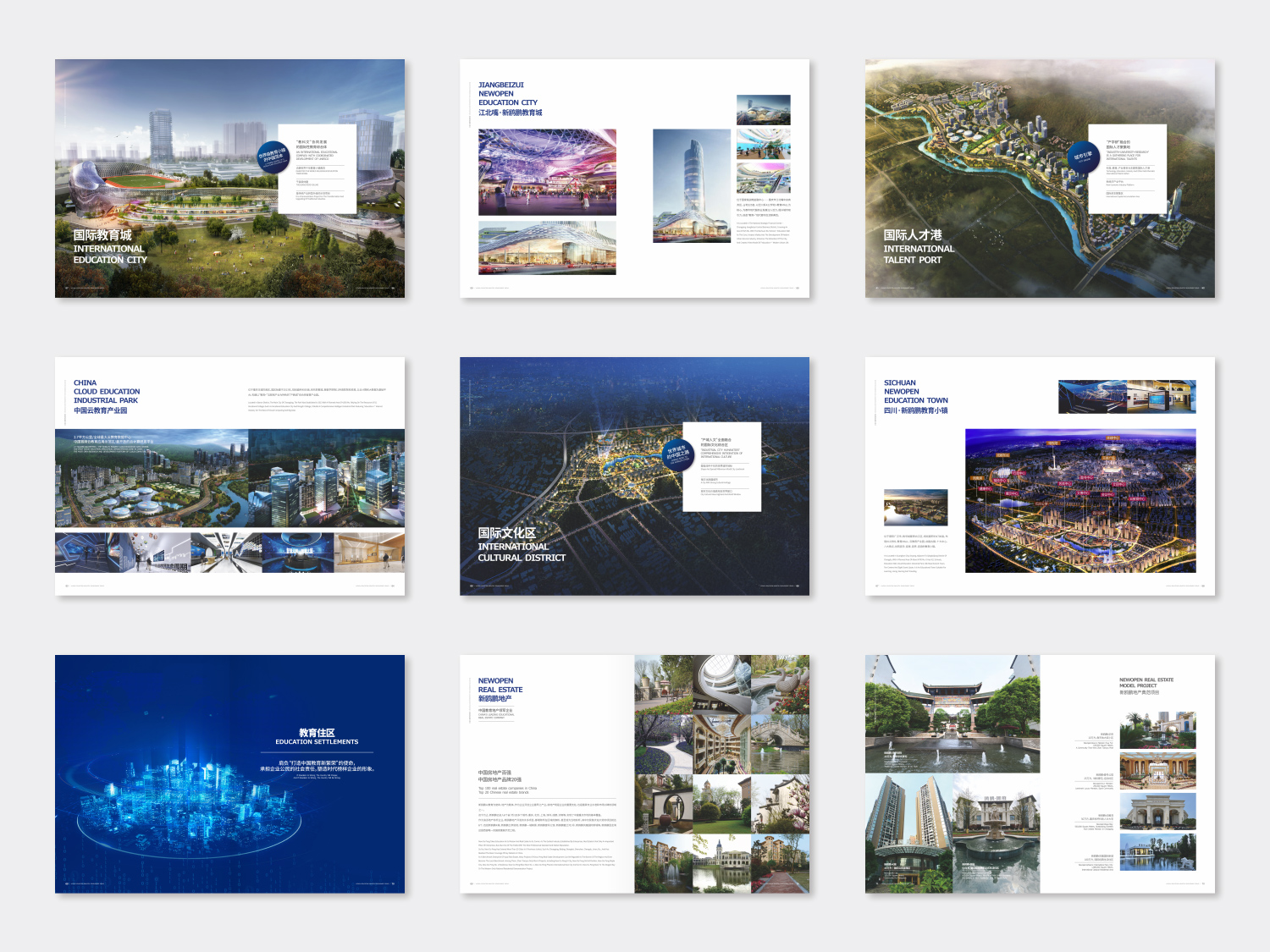Screen dimensions: 1270x952
Task: Click the '中国房地产百强' text line
Action: point(494,773)
